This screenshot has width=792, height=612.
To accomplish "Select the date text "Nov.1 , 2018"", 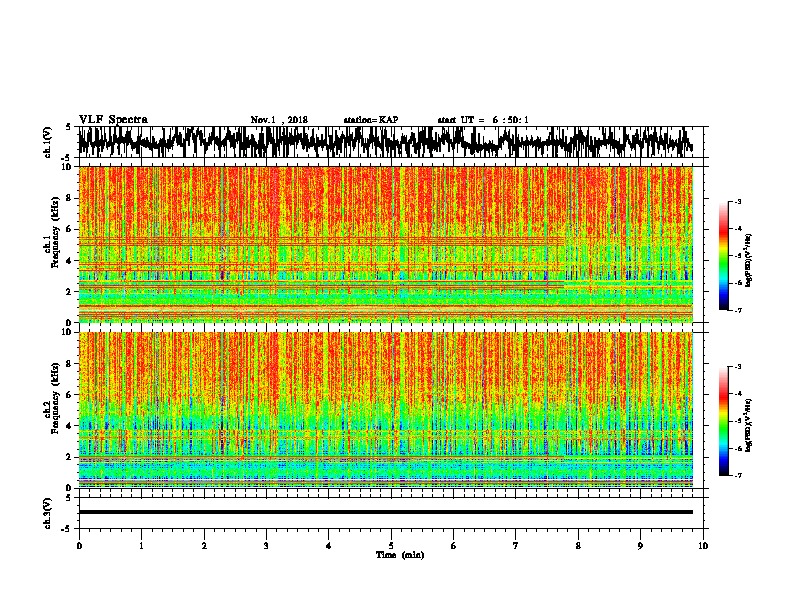I will coord(279,120).
